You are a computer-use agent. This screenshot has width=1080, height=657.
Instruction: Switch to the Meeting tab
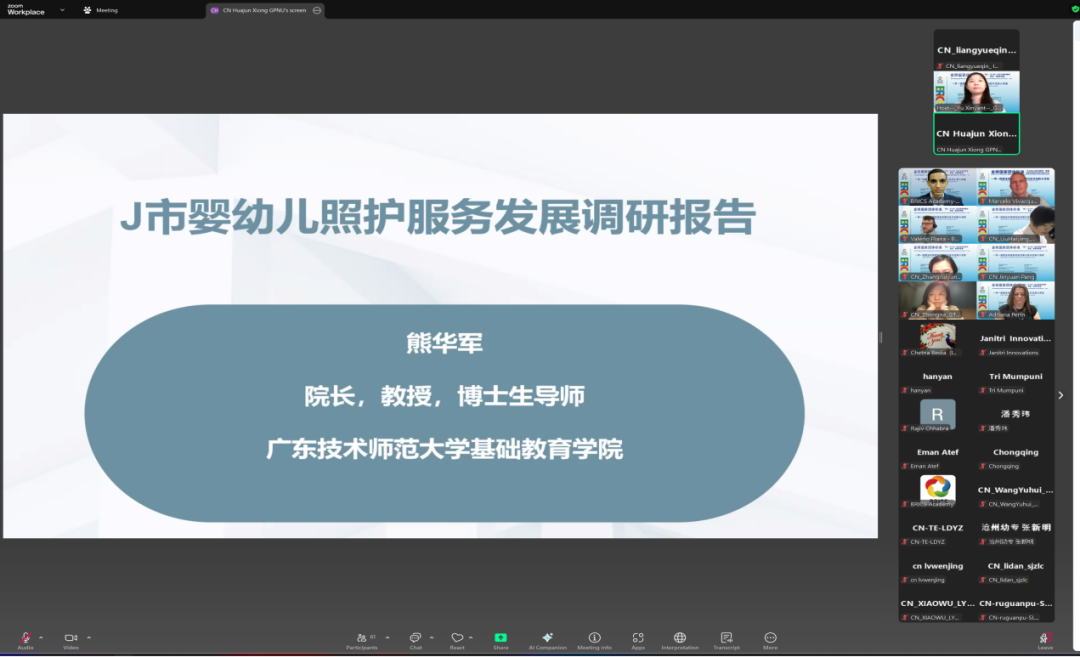100,10
